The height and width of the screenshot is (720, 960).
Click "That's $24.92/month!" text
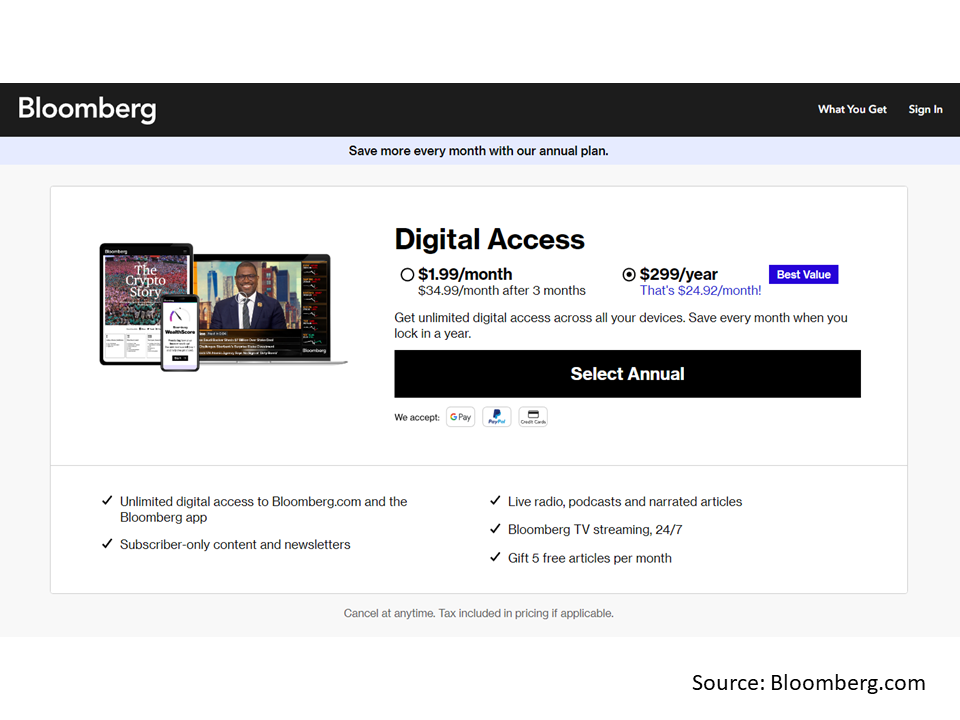[x=700, y=291]
